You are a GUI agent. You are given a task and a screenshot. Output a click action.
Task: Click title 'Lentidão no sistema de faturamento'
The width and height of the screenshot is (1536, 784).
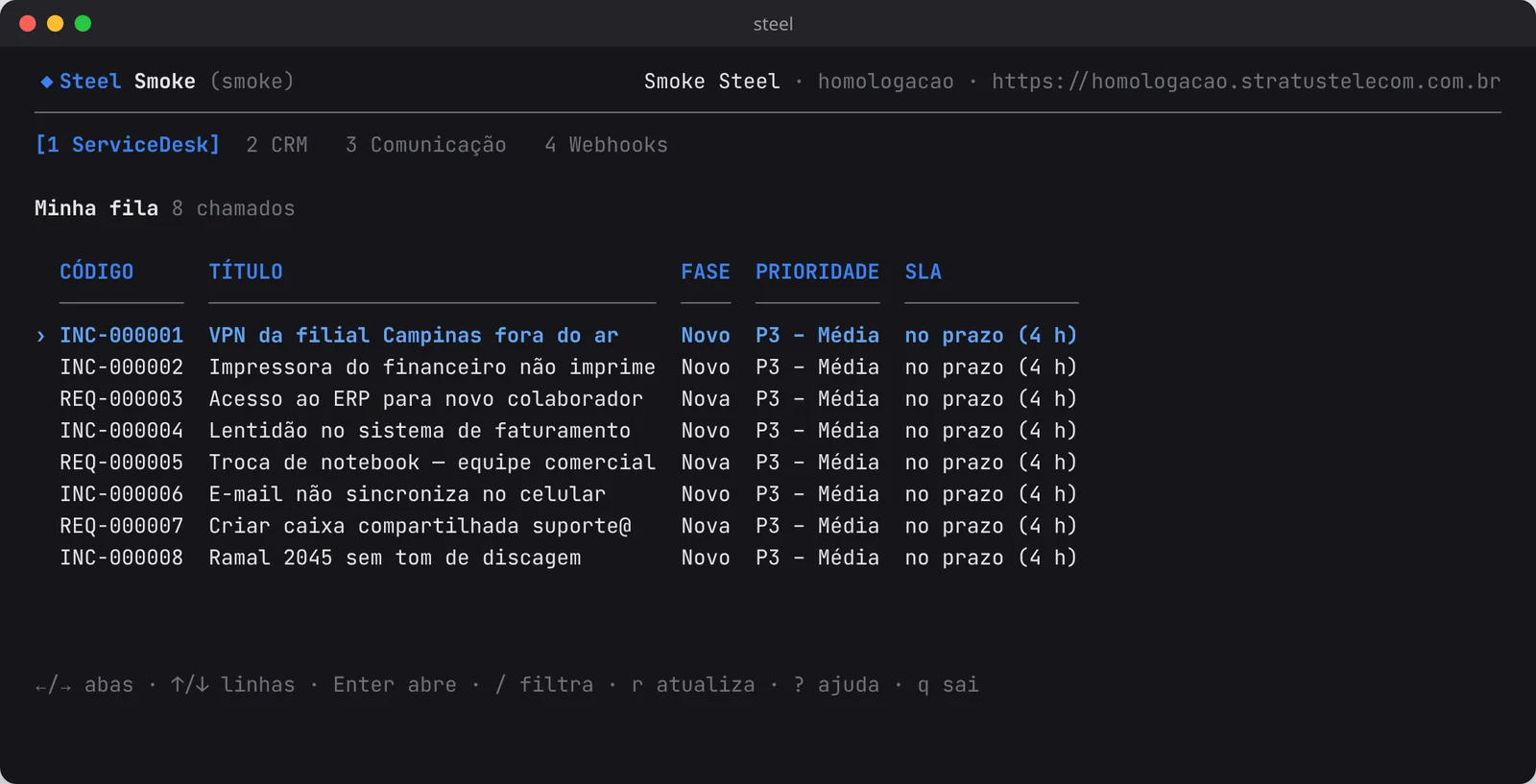(420, 430)
